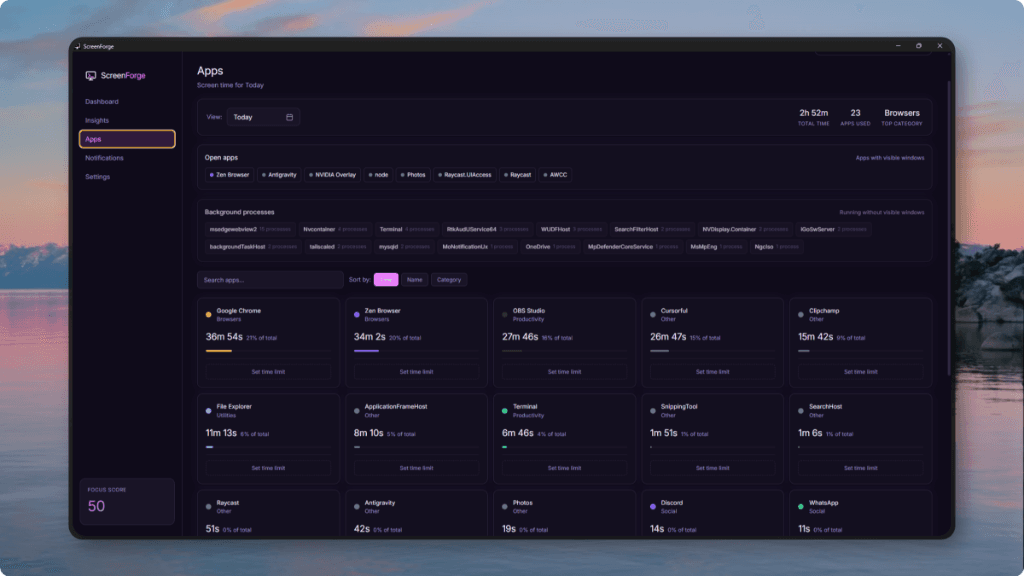Click the ScreenForge logo icon
Screen dimensions: 1024x576
(90, 75)
